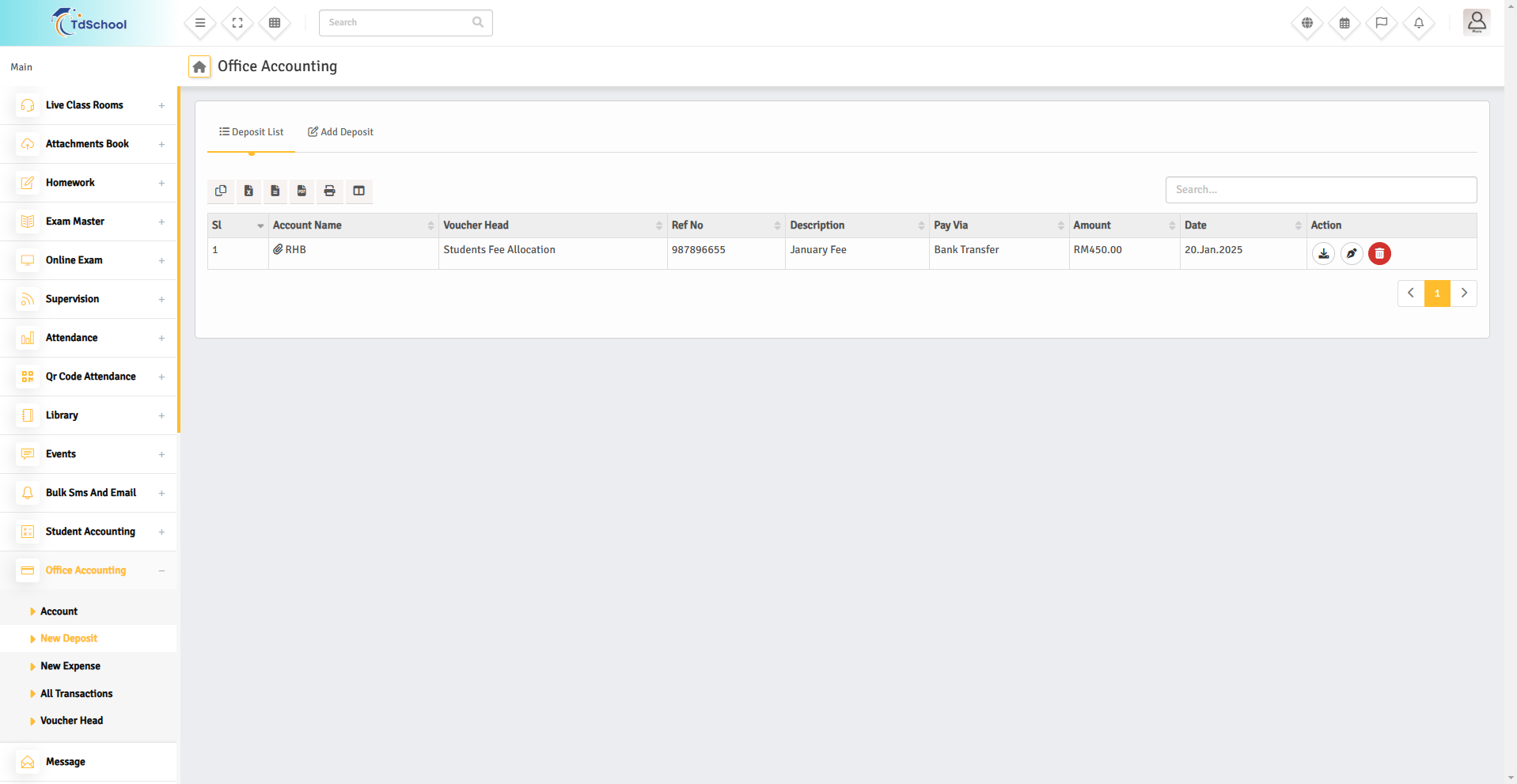Edit the RHB deposit record

1352,253
